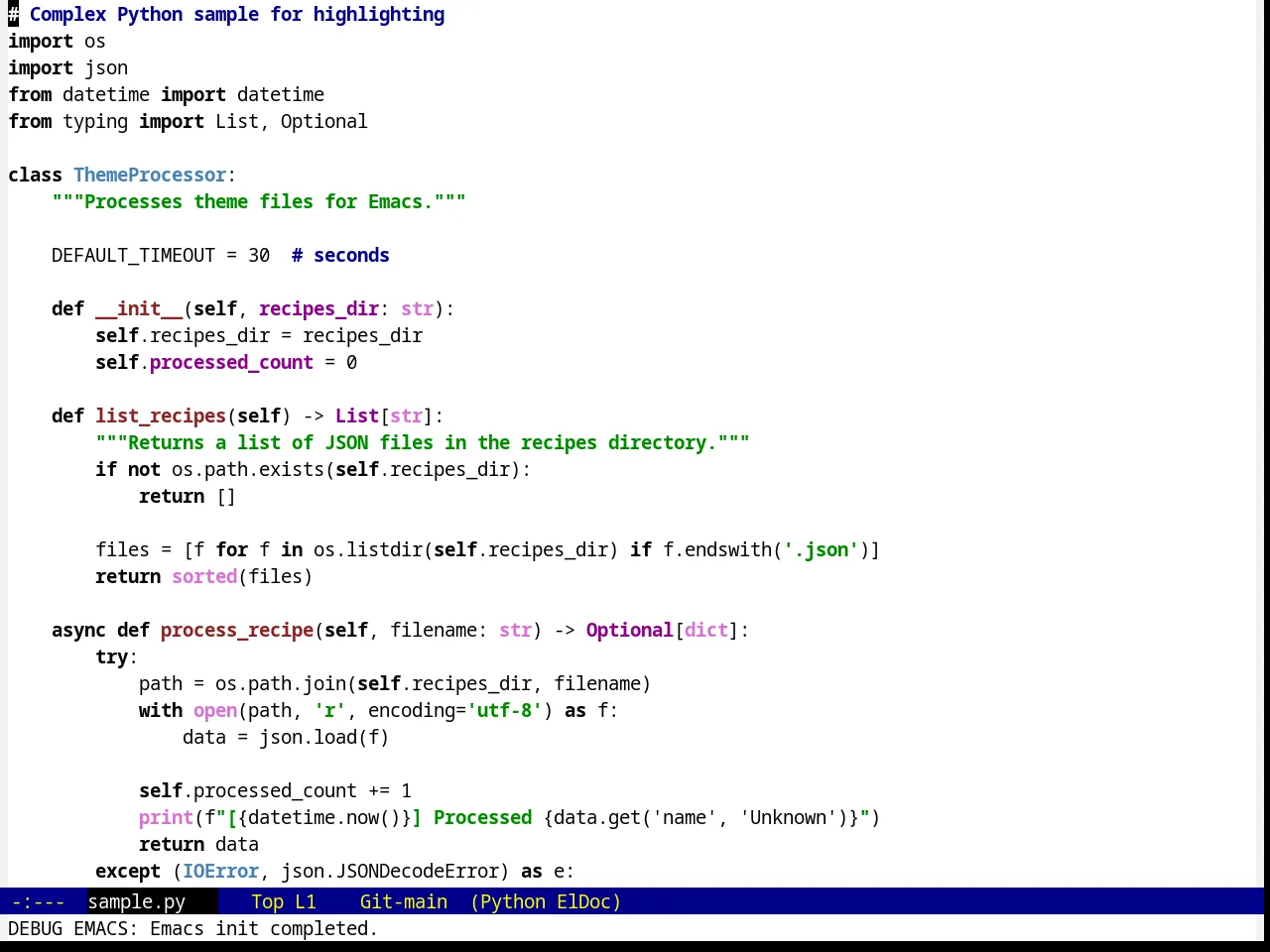Image resolution: width=1270 pixels, height=952 pixels.
Task: Click 'recipes_dir' parameter in __init__ signature
Action: pos(318,308)
